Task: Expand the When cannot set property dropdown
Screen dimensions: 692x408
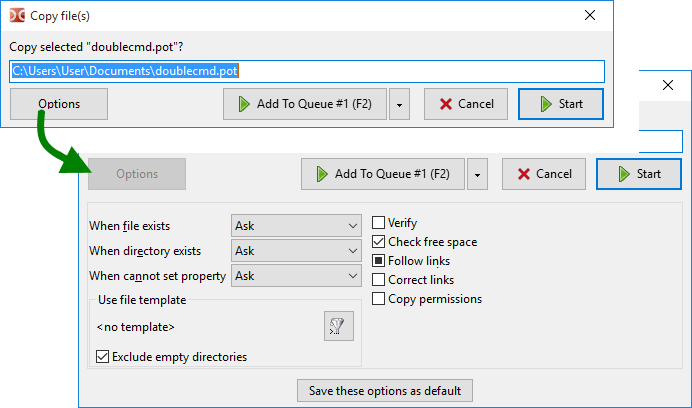Action: [296, 275]
